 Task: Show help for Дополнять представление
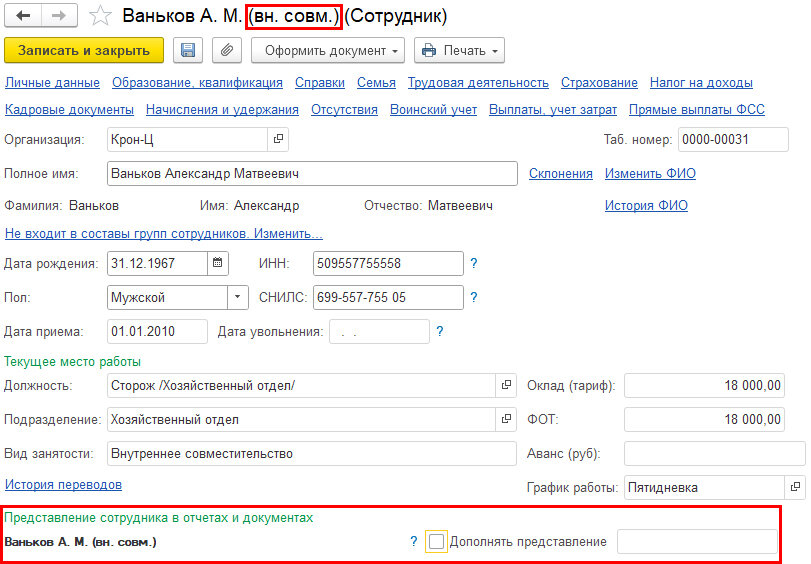tap(413, 541)
